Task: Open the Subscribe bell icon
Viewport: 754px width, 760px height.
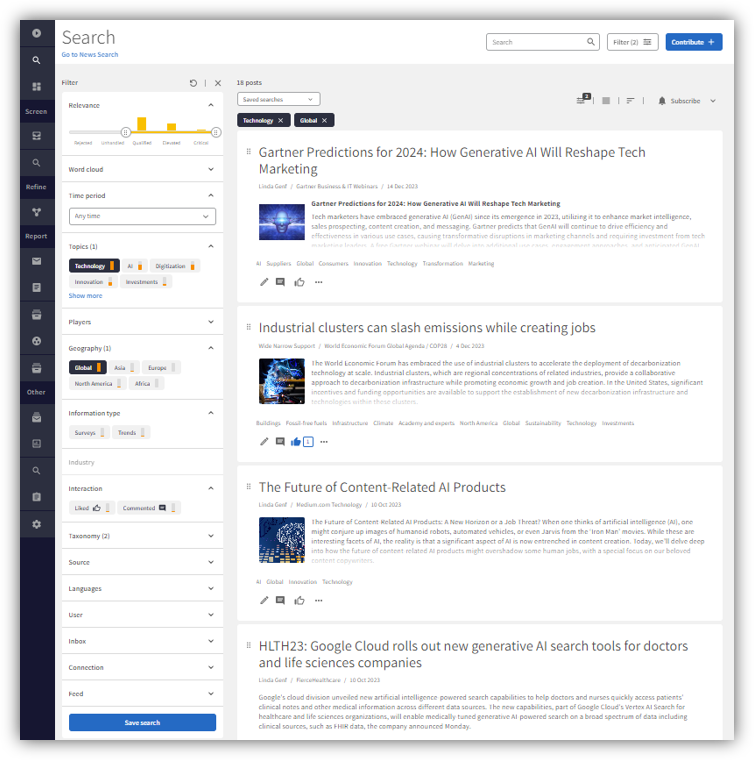Action: point(662,101)
